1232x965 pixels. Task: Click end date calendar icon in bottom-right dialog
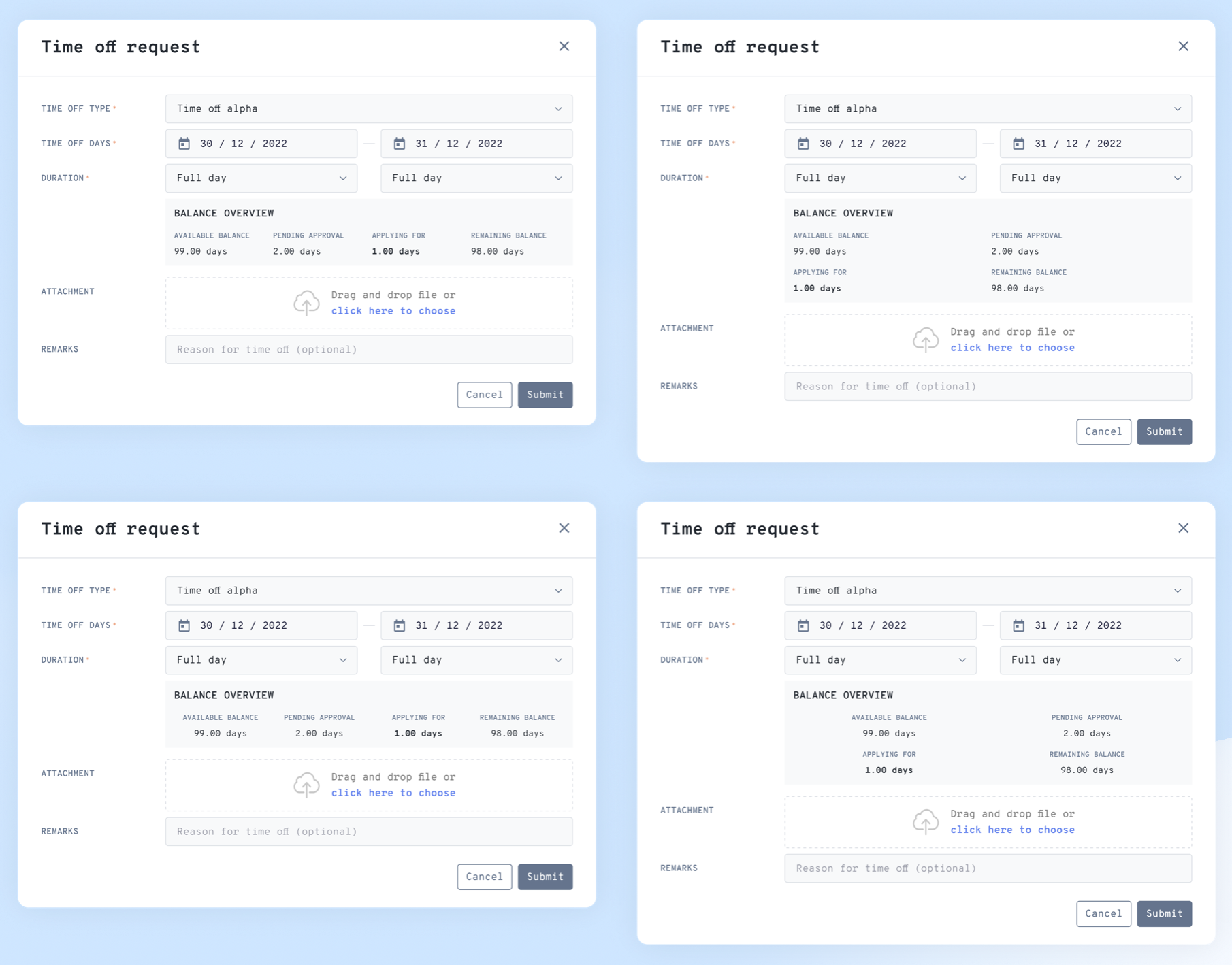[1018, 625]
